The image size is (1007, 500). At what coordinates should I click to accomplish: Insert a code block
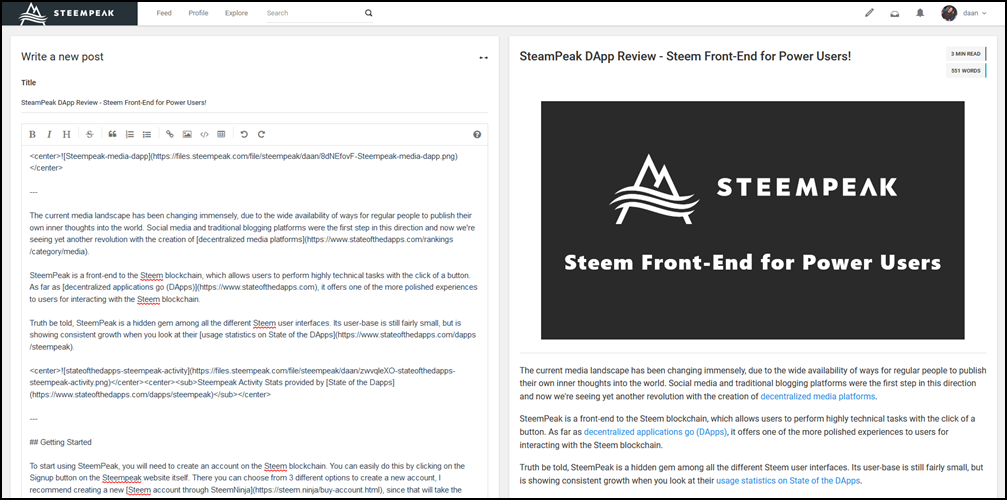click(204, 134)
